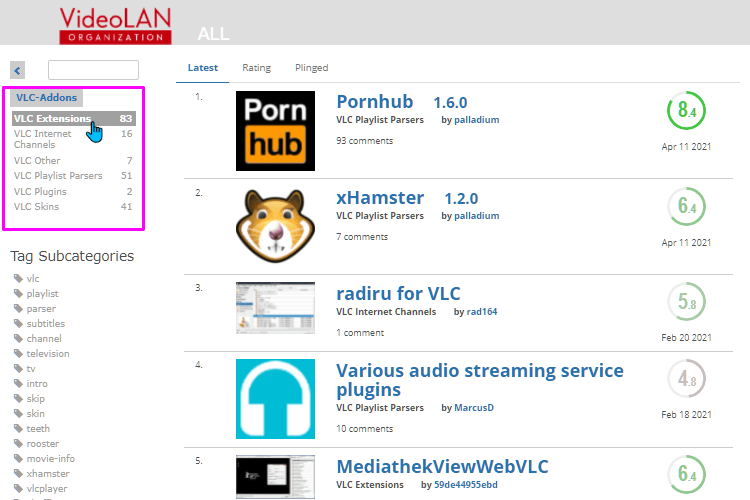
Task: Open the xHamster thumbnail image
Action: click(276, 226)
